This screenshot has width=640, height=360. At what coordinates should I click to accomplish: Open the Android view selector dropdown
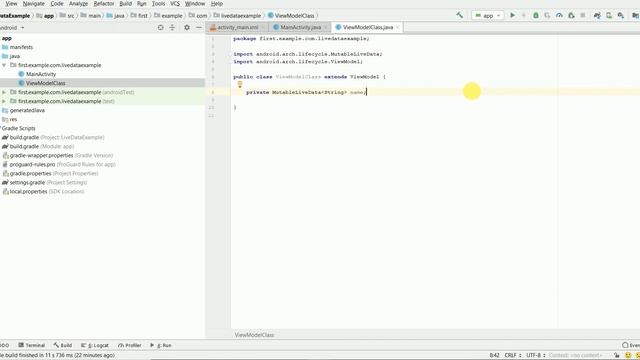pos(12,28)
